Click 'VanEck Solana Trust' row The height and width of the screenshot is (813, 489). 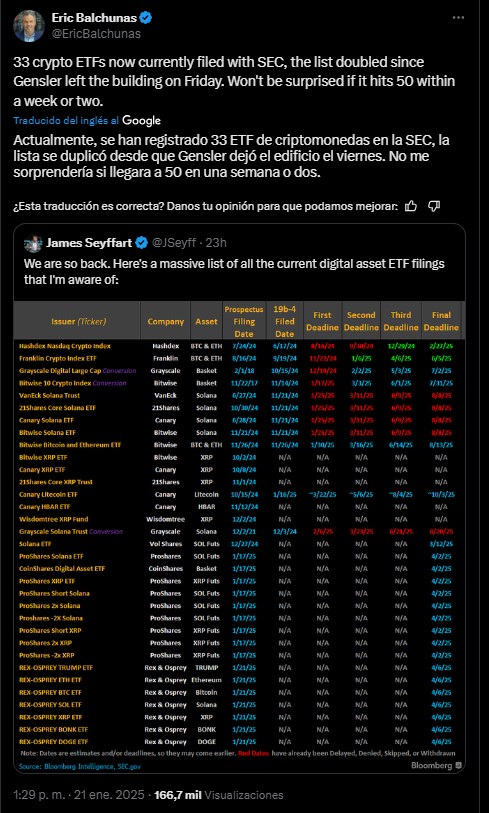point(239,396)
